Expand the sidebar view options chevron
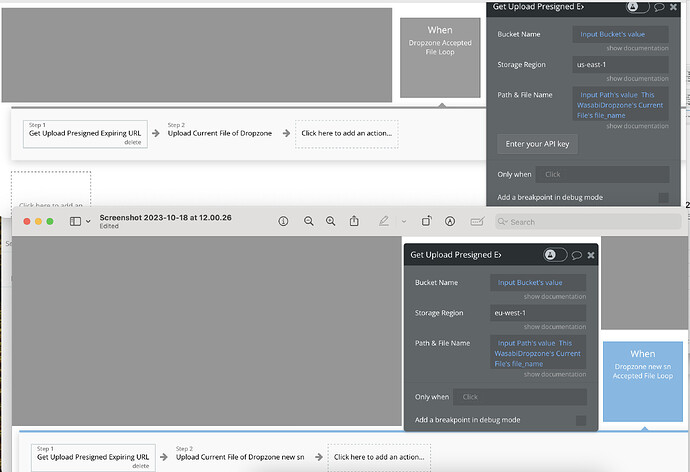690x472 pixels. [88, 221]
